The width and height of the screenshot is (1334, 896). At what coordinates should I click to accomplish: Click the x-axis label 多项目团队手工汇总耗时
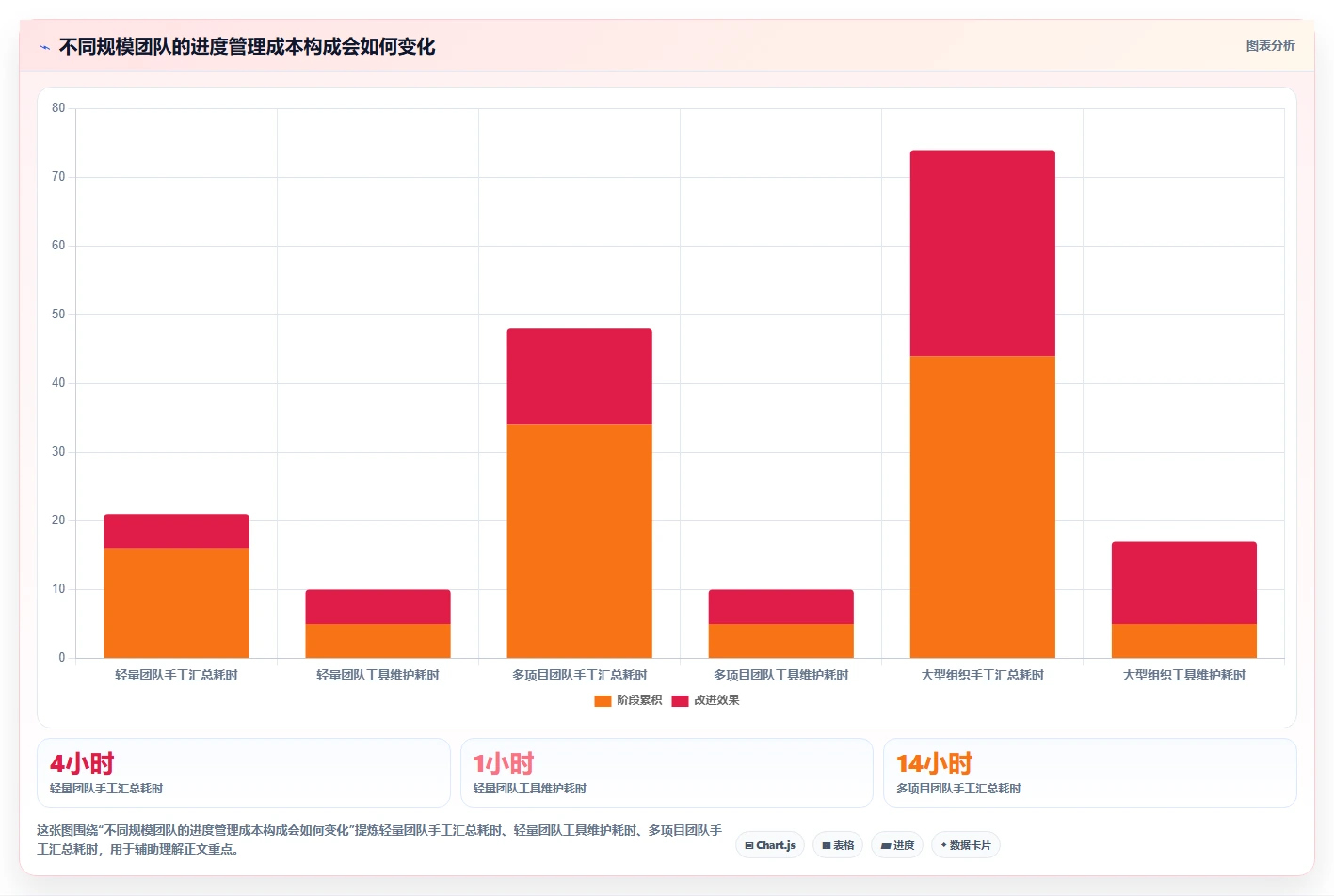coord(579,675)
